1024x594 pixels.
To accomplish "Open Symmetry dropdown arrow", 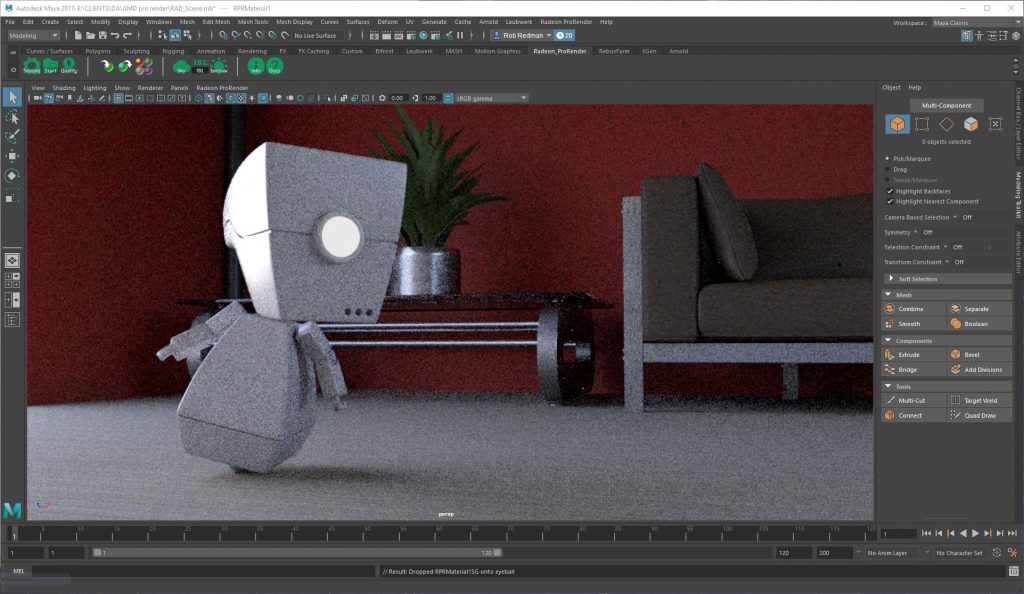I will point(916,232).
